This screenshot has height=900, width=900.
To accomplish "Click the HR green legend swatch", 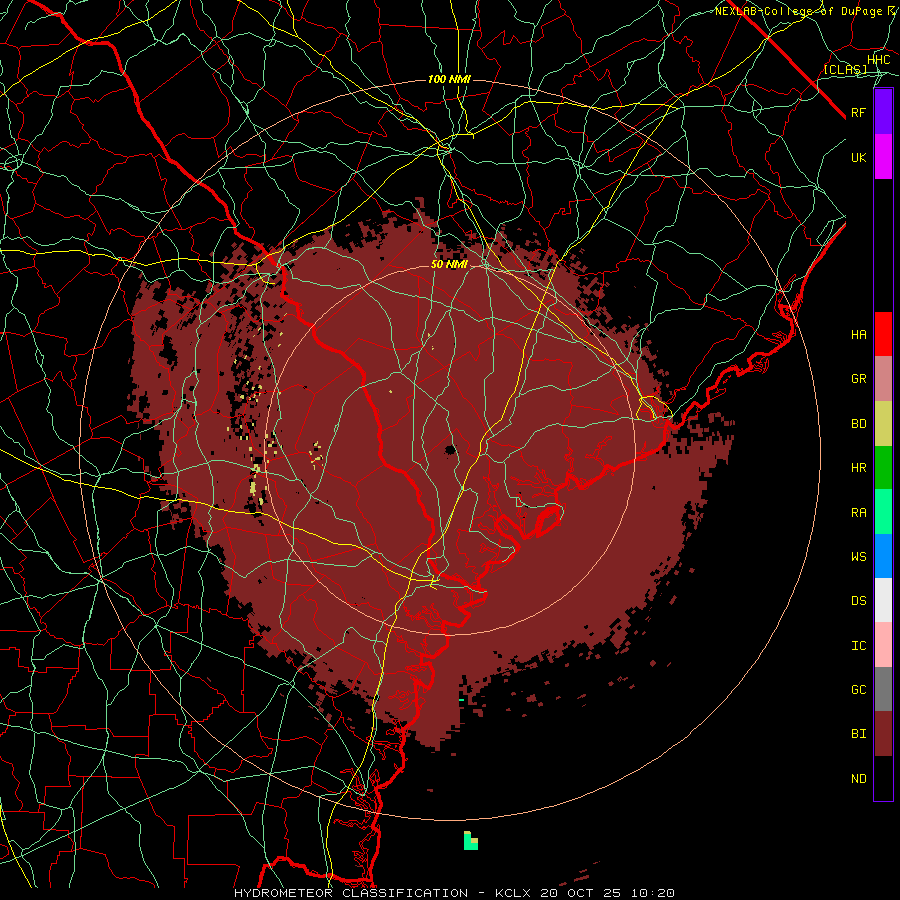I will point(883,467).
